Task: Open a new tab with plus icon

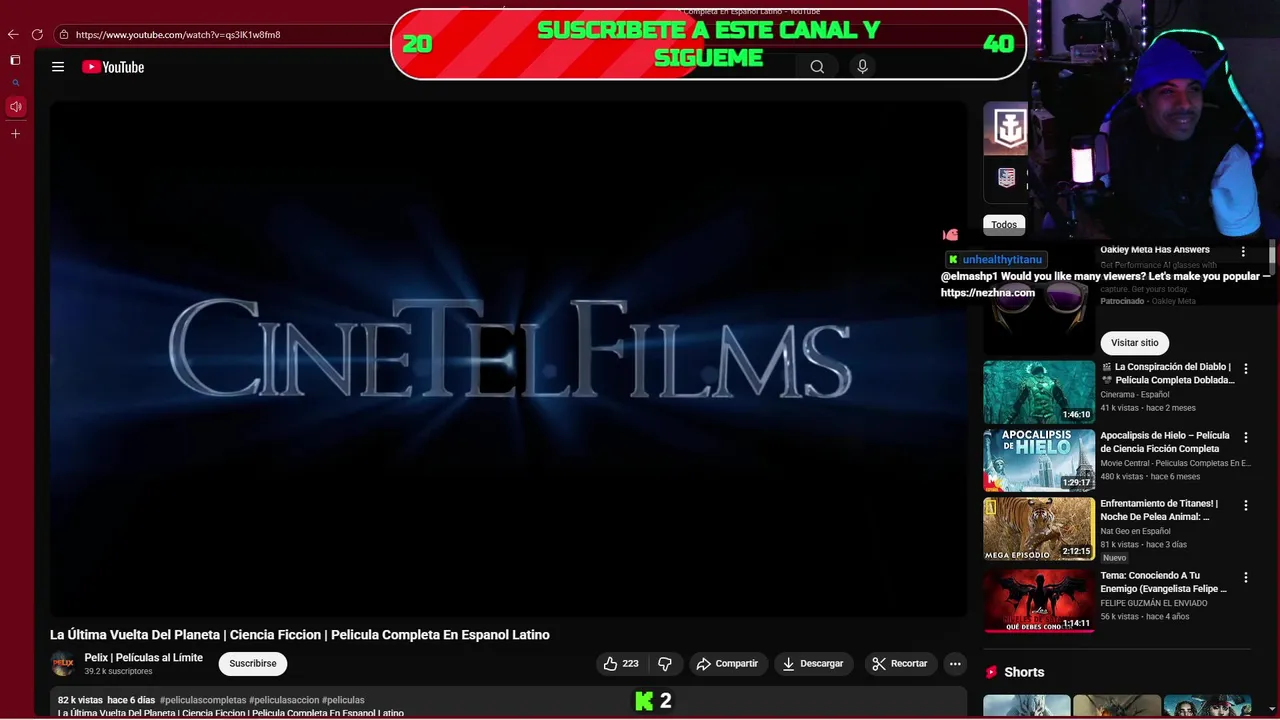Action: click(x=15, y=133)
